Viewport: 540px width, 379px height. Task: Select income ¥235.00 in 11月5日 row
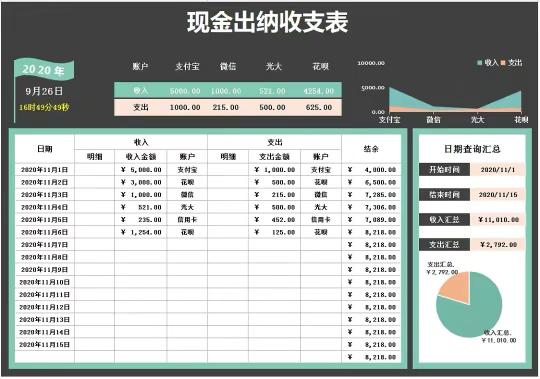point(141,220)
